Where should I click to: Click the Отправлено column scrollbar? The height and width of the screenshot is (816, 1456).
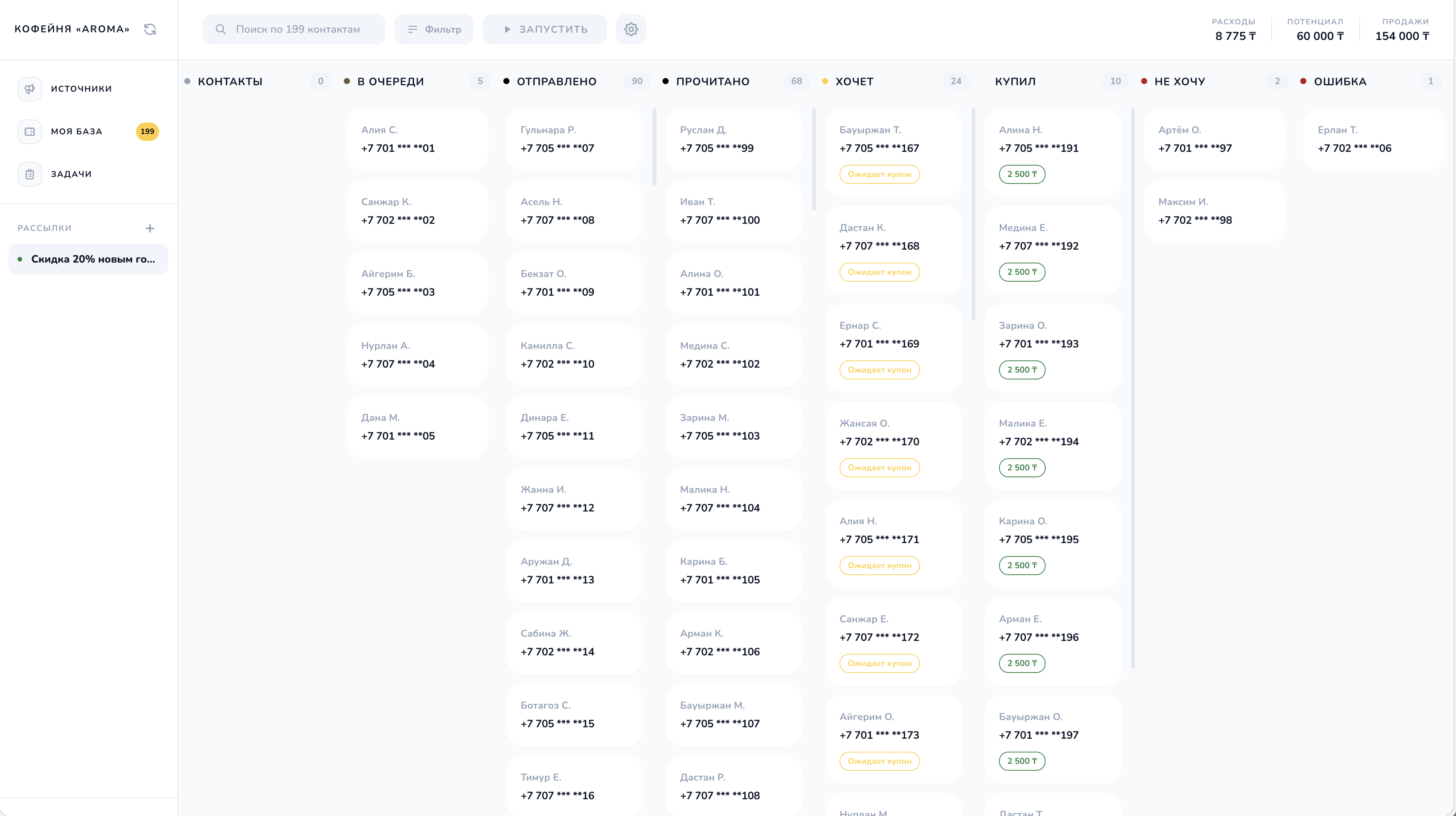pos(655,147)
